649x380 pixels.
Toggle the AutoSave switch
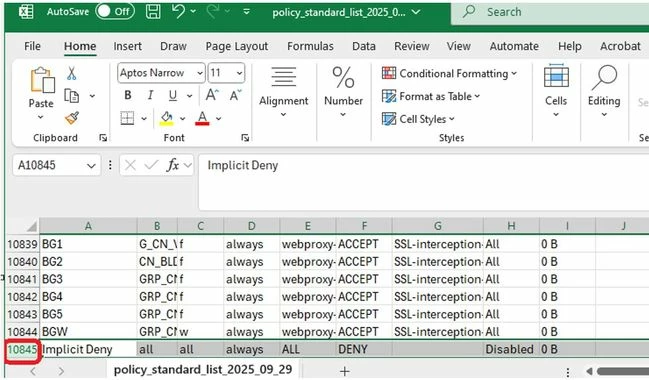pyautogui.click(x=115, y=12)
